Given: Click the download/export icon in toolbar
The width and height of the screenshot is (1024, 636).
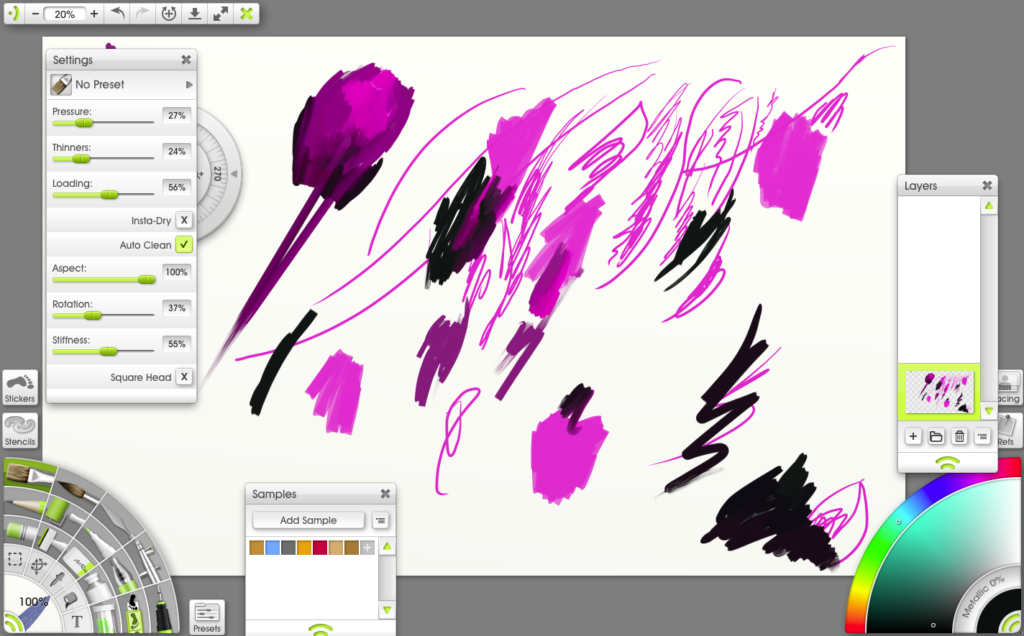Looking at the screenshot, I should (195, 13).
